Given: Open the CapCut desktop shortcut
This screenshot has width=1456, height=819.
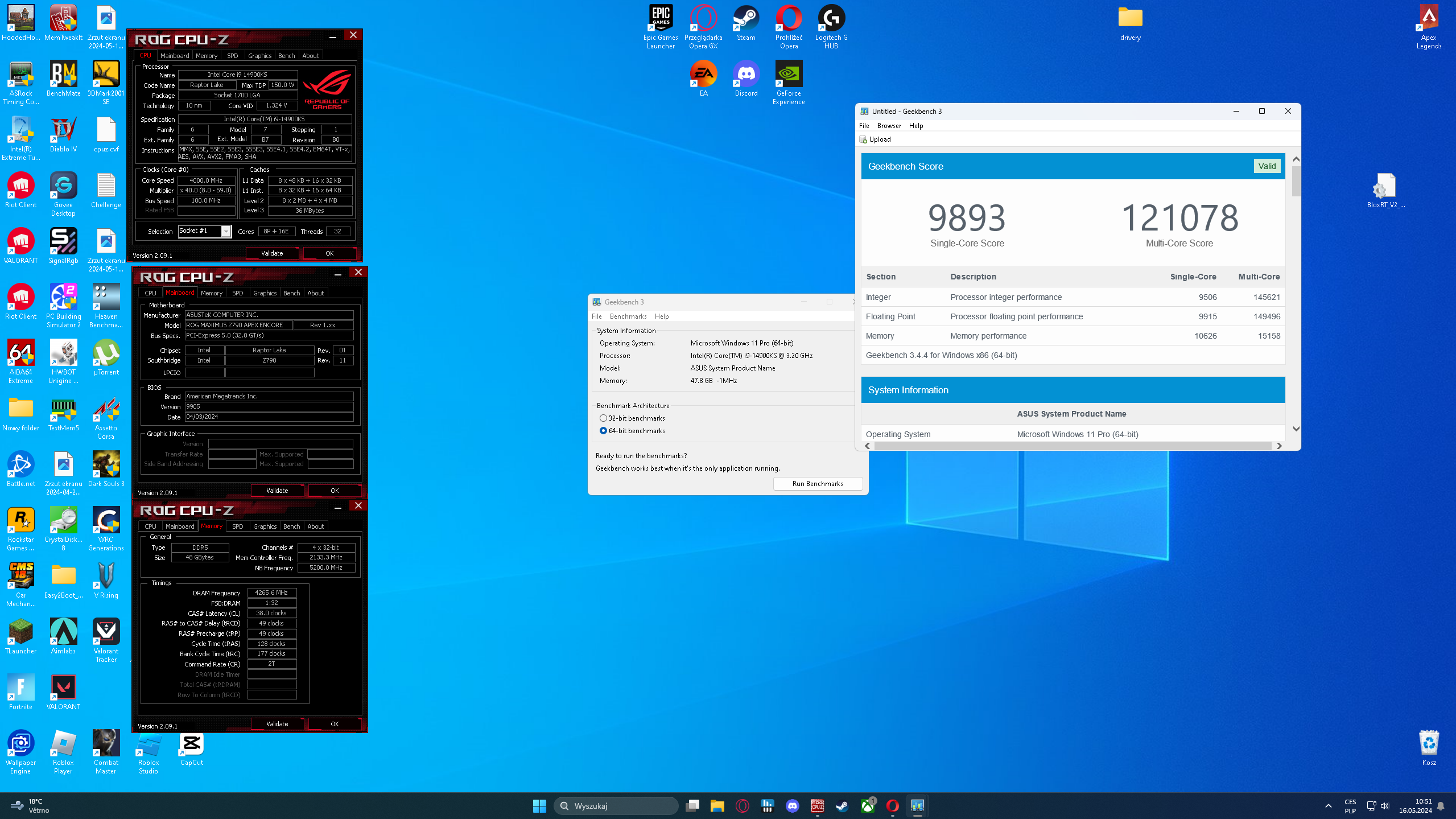Looking at the screenshot, I should tap(192, 747).
